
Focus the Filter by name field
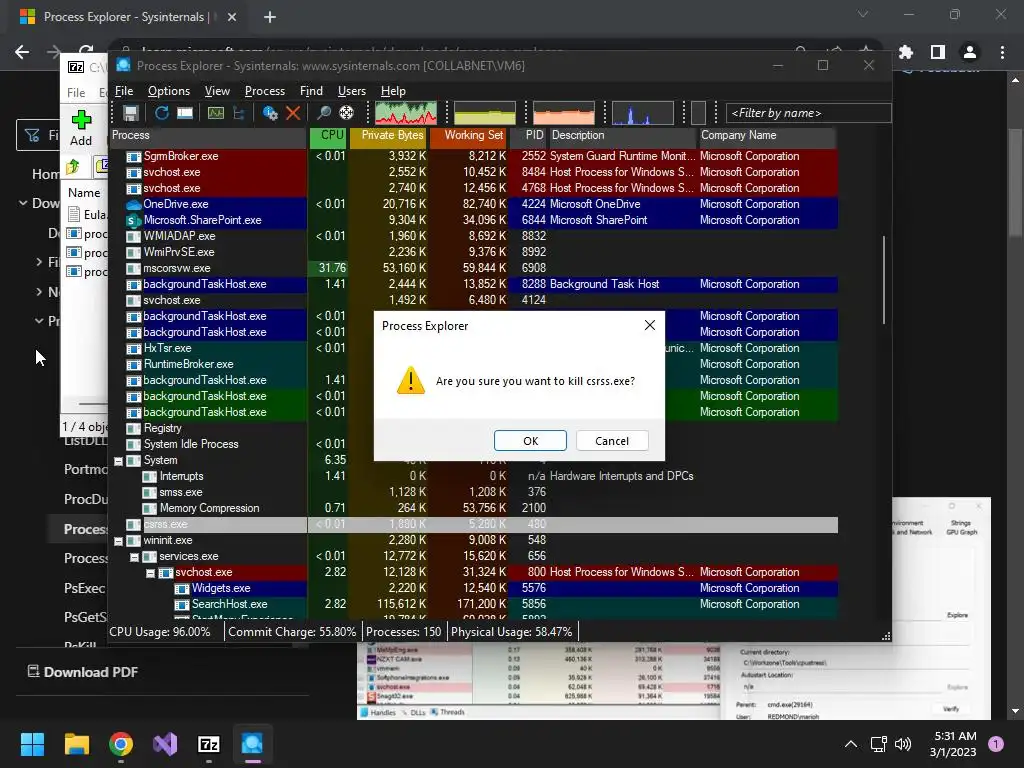tap(808, 113)
